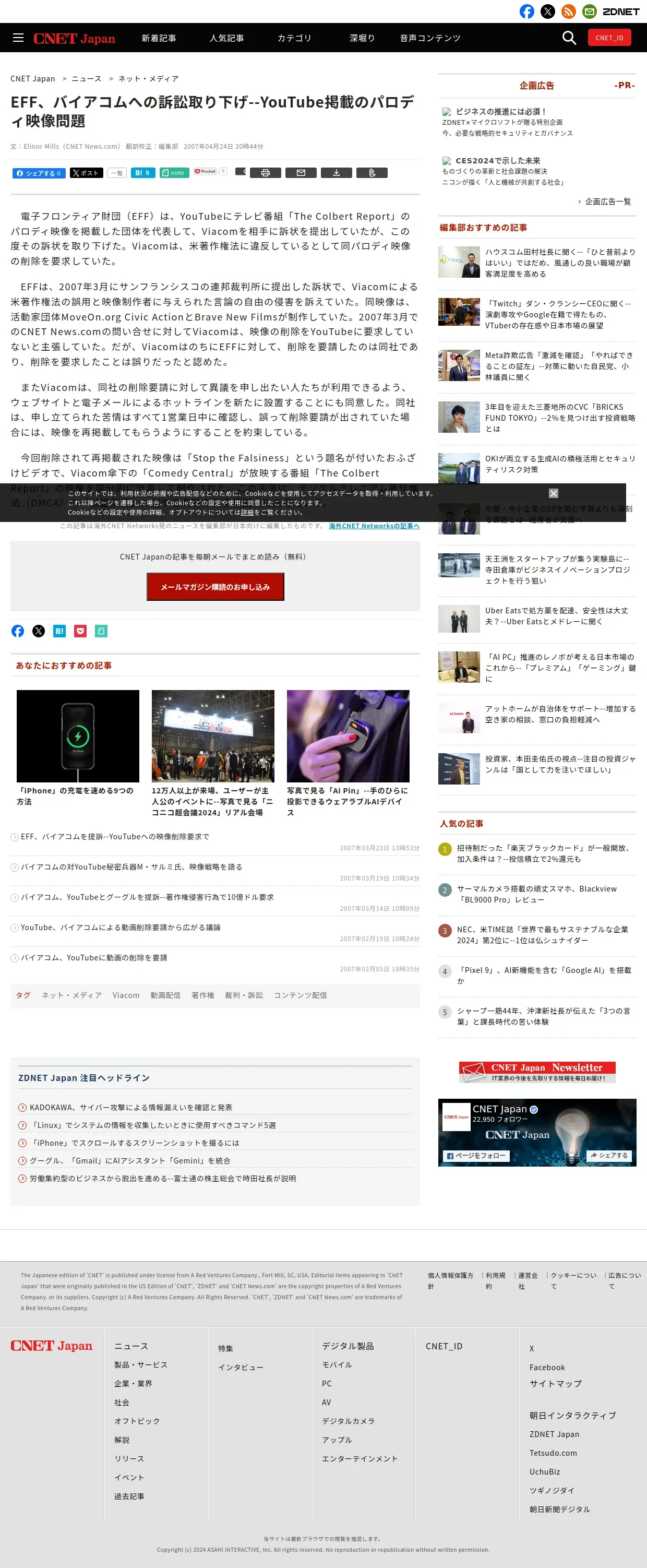Open the RSS feed icon

tap(568, 11)
